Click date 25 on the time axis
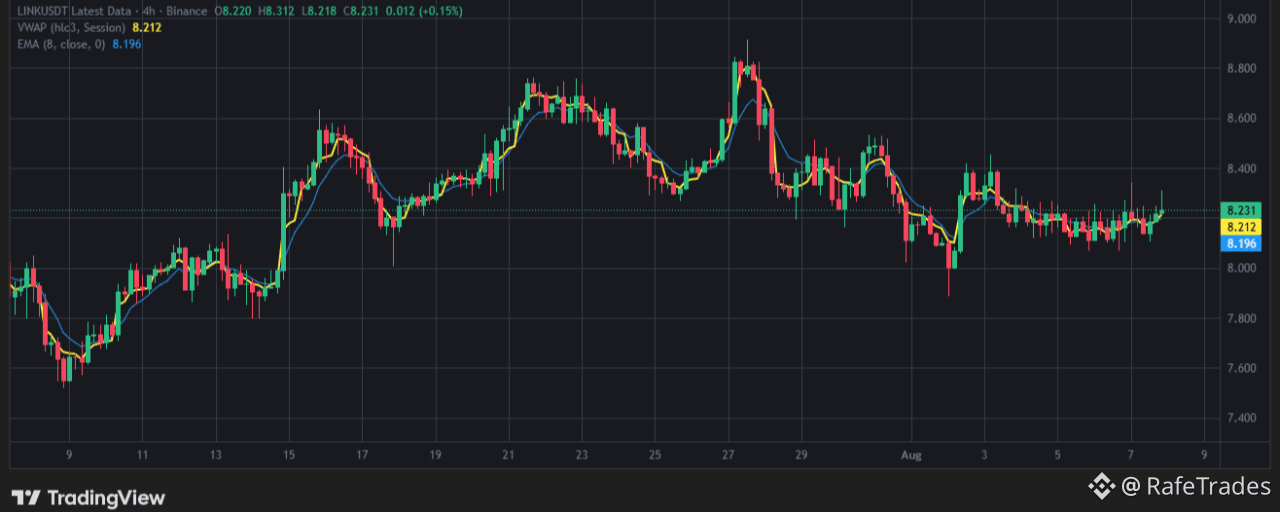The height and width of the screenshot is (512, 1280). click(x=655, y=455)
